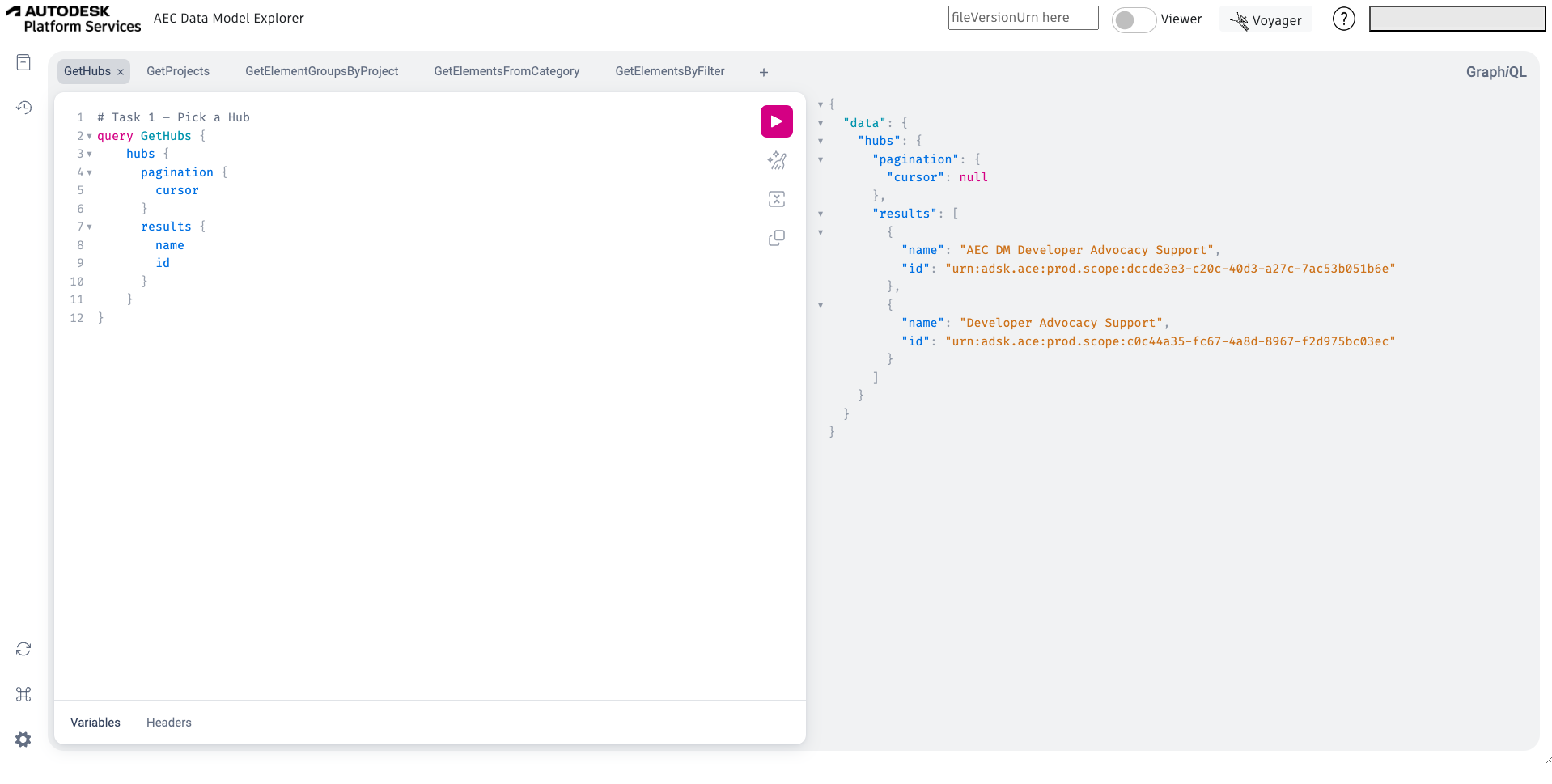Click the Merge fragments icon

tap(776, 199)
